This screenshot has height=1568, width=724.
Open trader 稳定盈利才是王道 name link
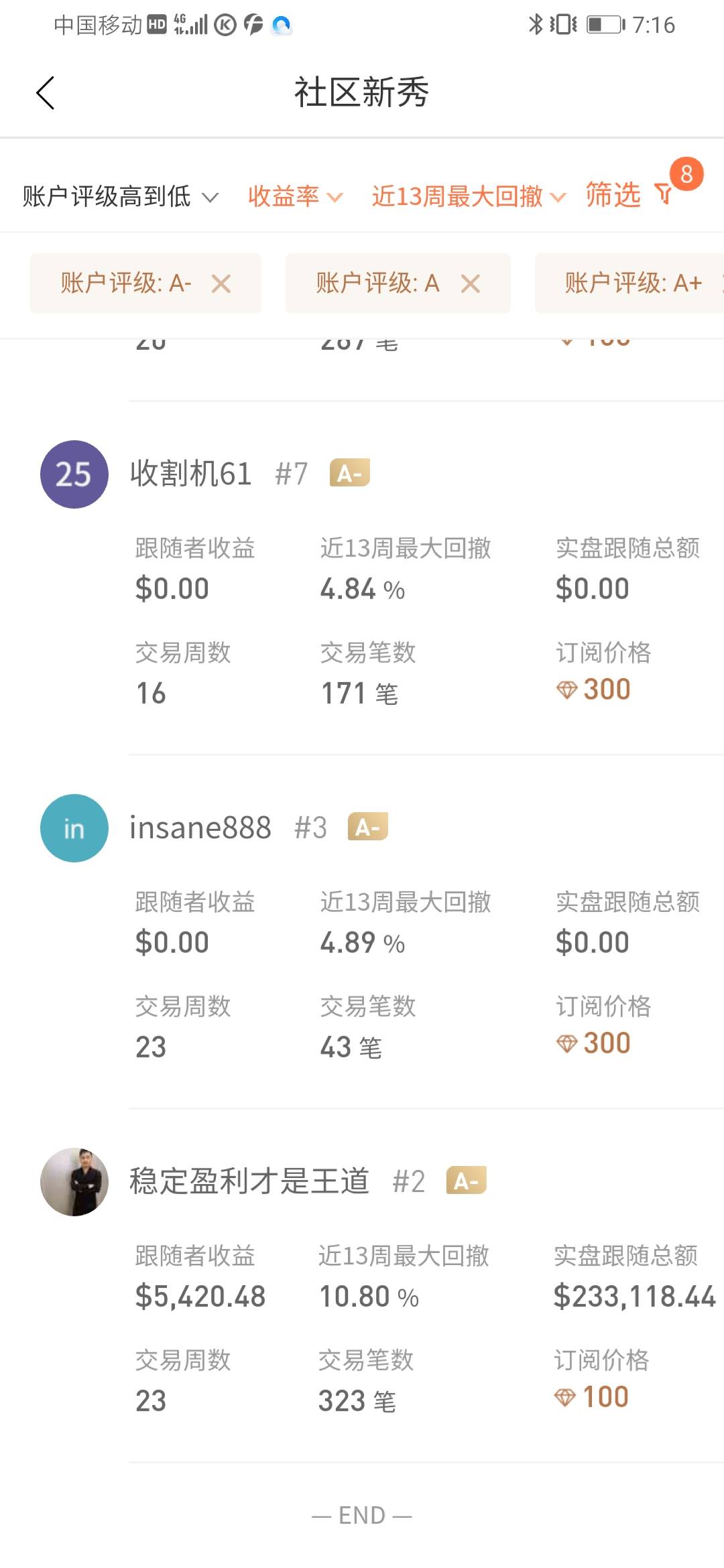point(249,1181)
